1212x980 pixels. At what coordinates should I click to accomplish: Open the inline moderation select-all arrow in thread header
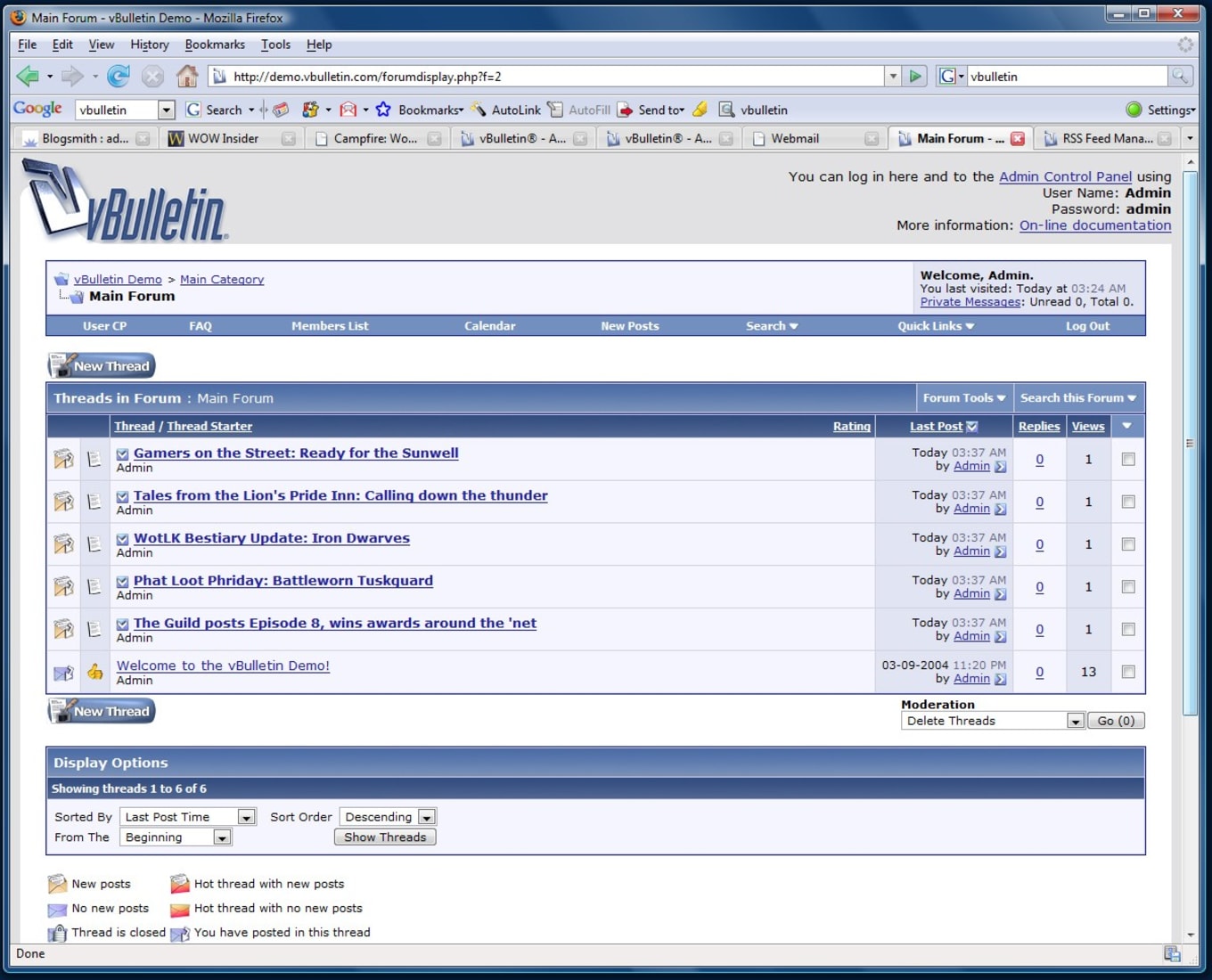click(1126, 426)
